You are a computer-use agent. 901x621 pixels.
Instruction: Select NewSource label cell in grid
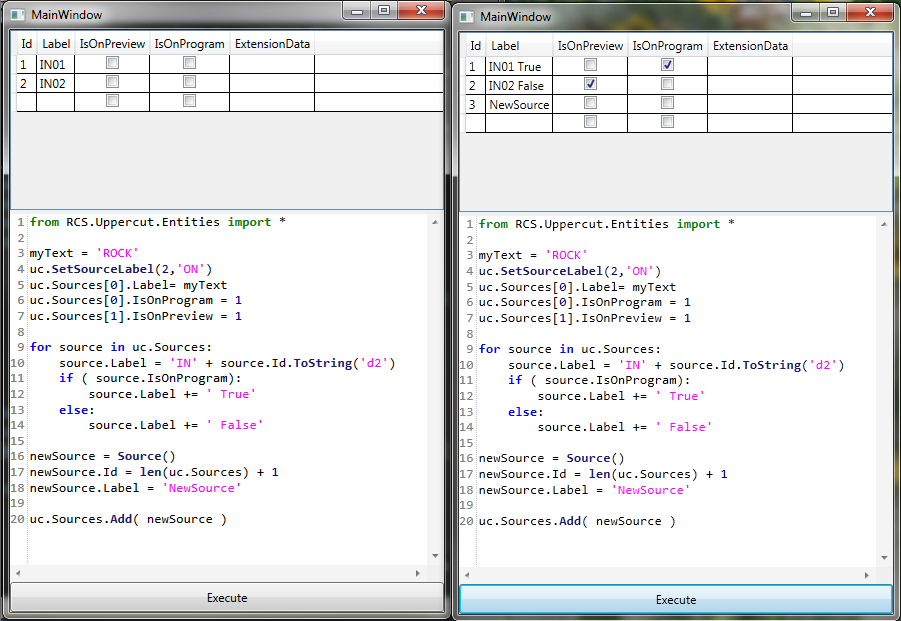[x=519, y=105]
